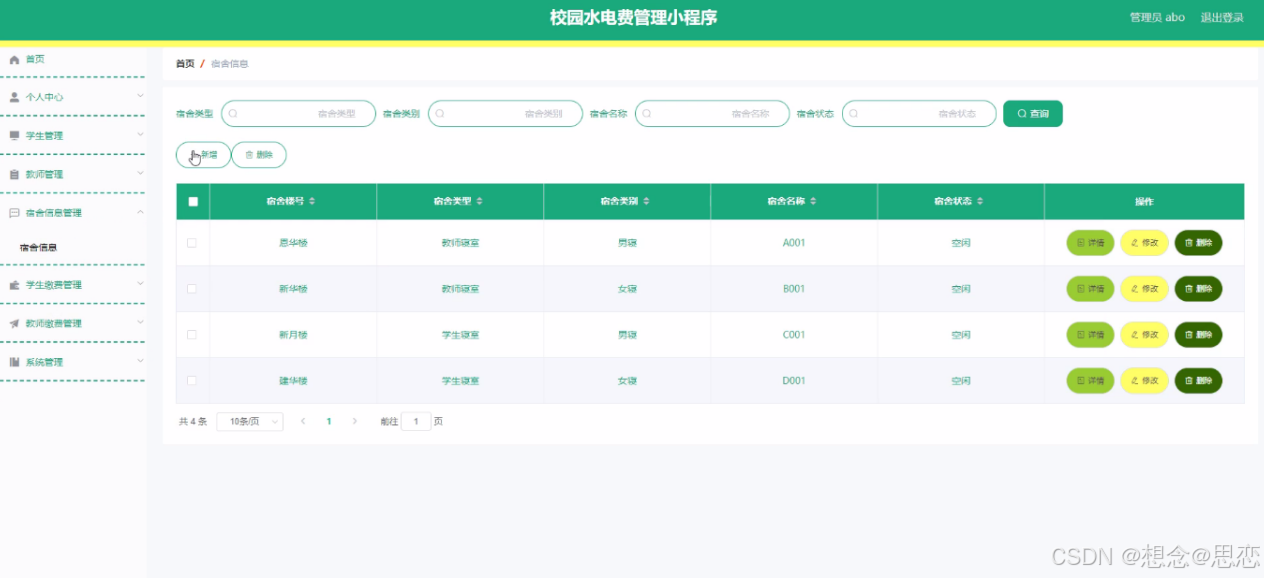Click the monitor icon for 学生管理

click(x=14, y=135)
